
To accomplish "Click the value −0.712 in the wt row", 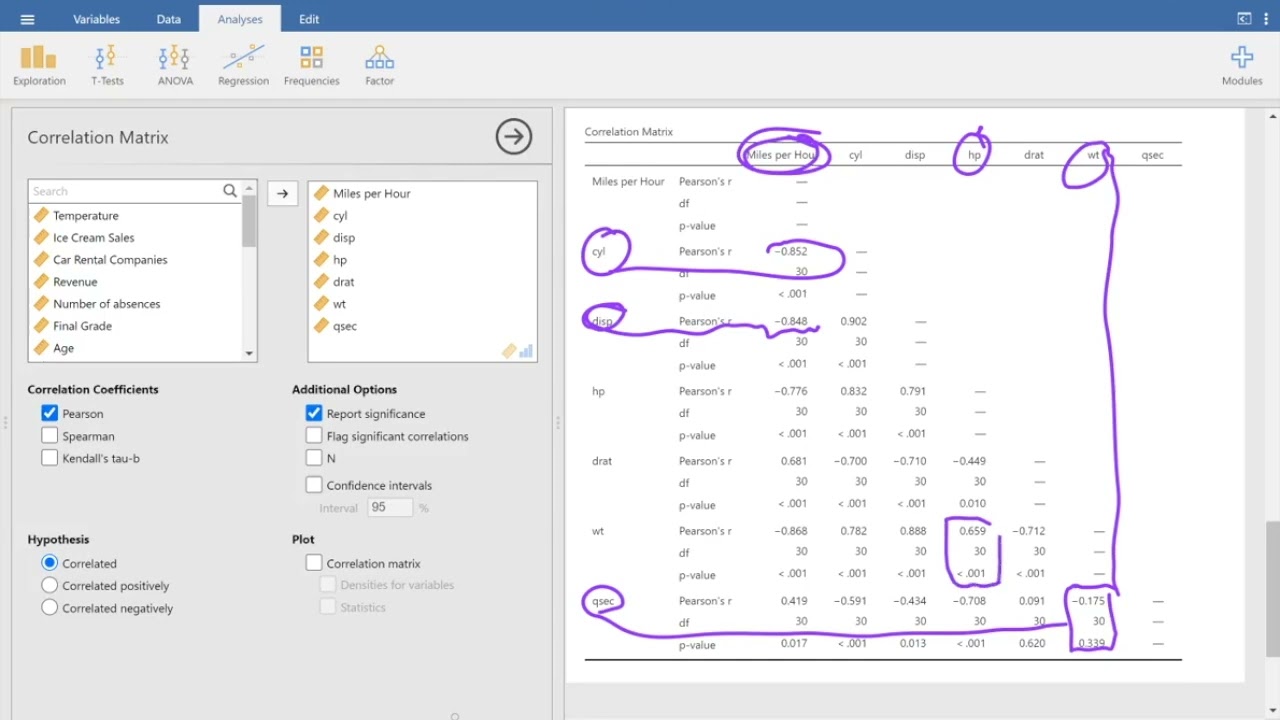I will (x=1028, y=531).
